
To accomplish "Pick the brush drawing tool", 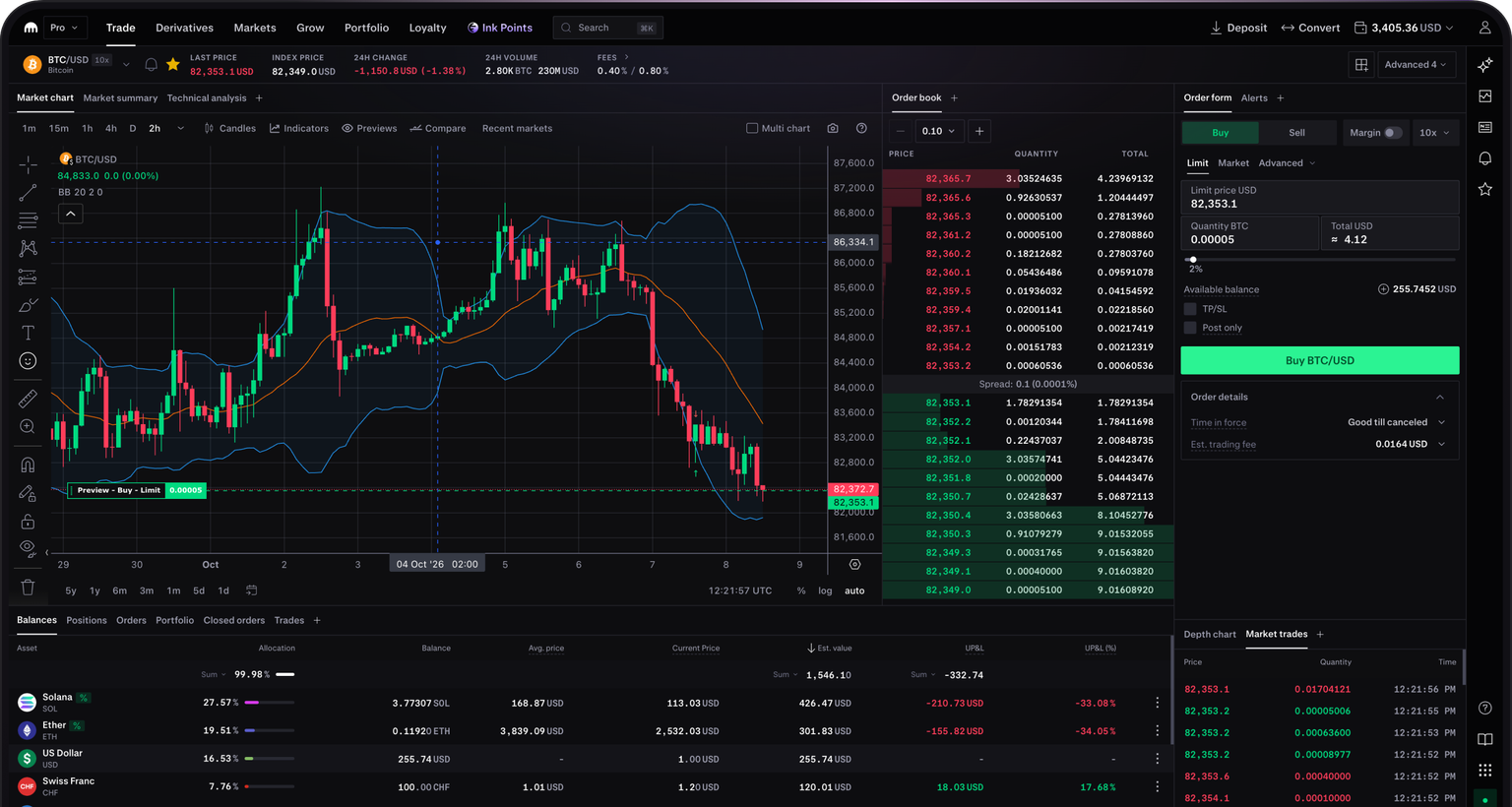I will [28, 305].
